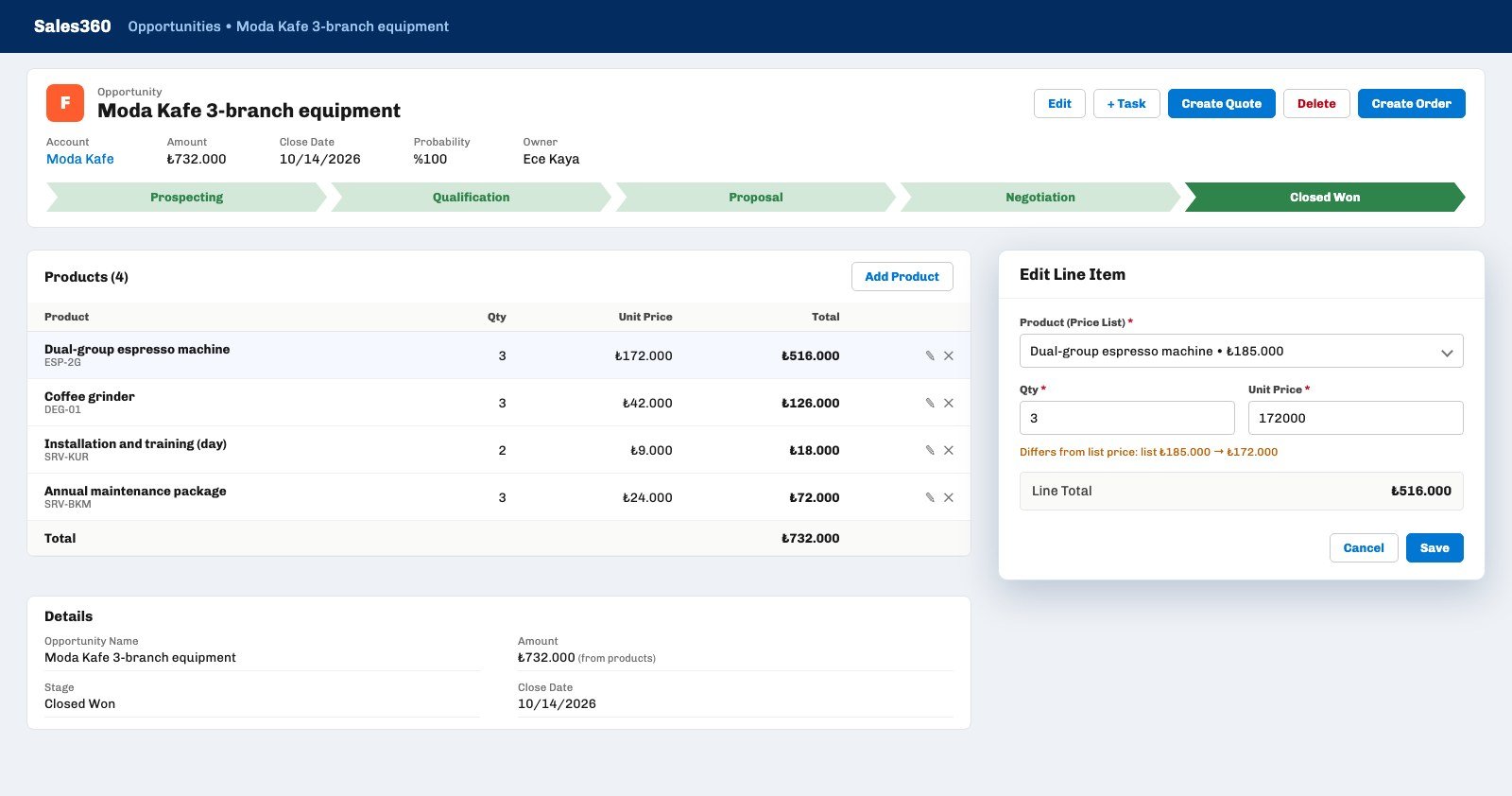The width and height of the screenshot is (1512, 796).
Task: Set stage to Negotiation
Action: tap(1039, 197)
